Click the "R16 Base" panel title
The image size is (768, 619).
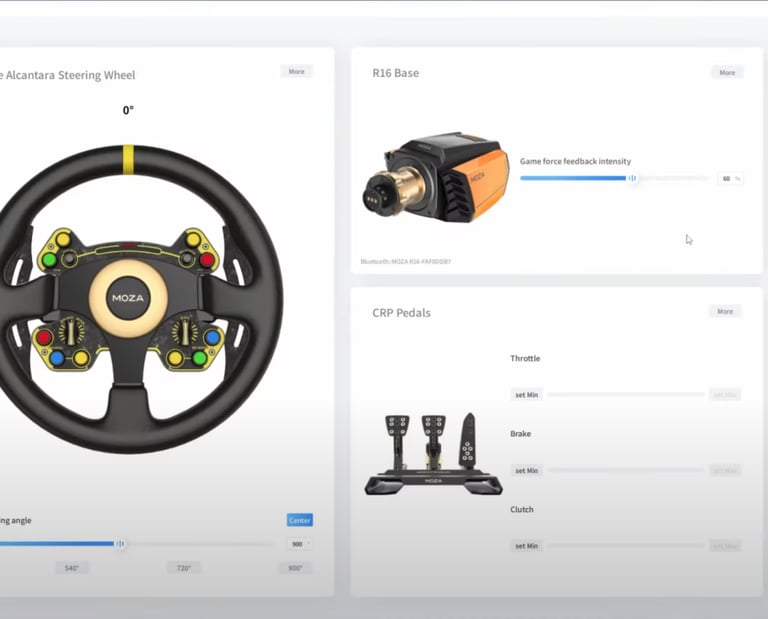click(396, 73)
